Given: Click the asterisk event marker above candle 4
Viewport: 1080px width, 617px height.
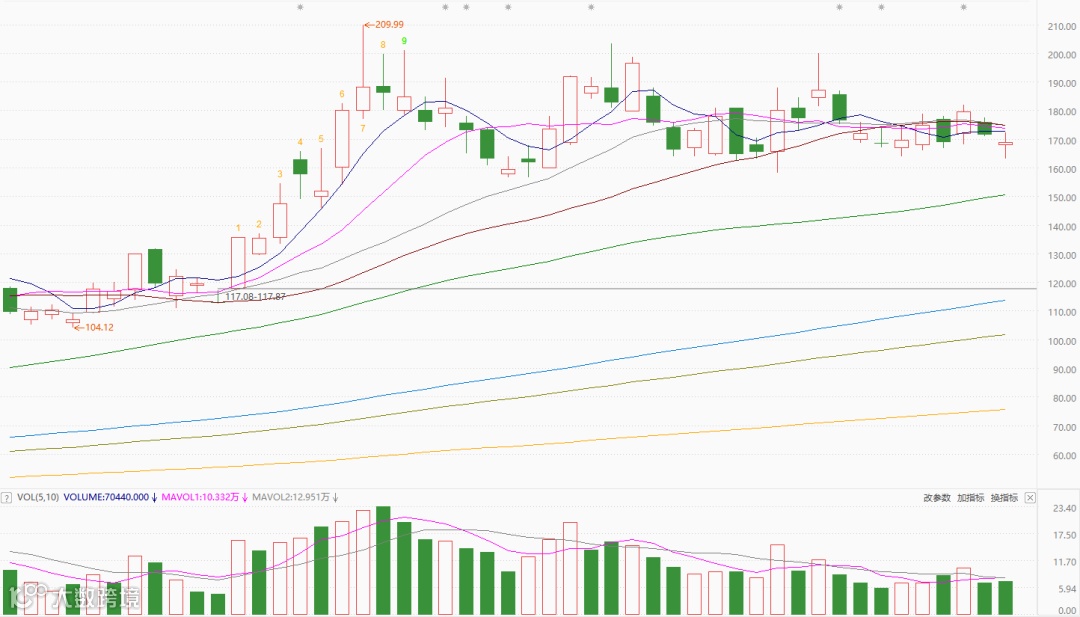Looking at the screenshot, I should coord(300,8).
